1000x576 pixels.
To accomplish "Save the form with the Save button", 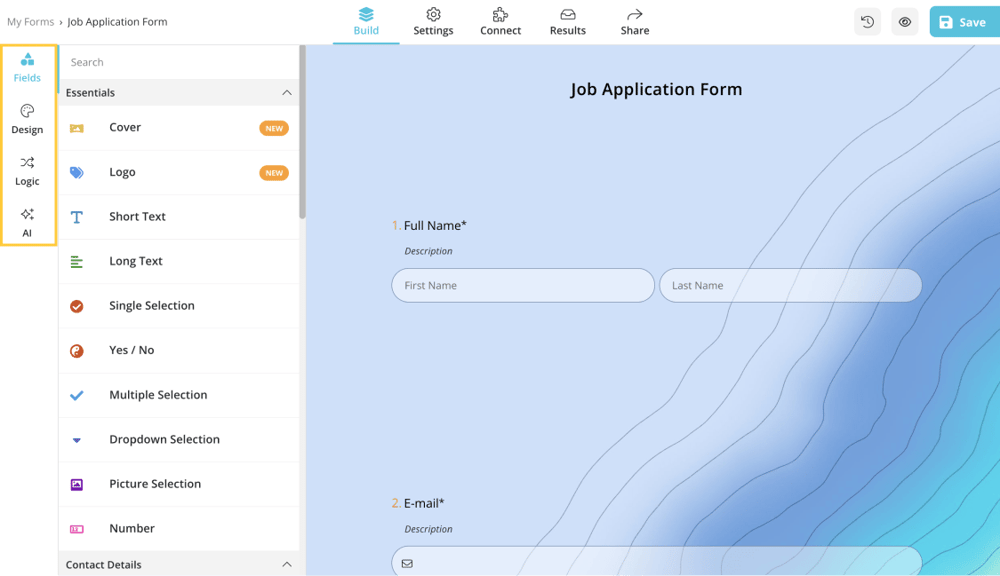I will point(962,20).
